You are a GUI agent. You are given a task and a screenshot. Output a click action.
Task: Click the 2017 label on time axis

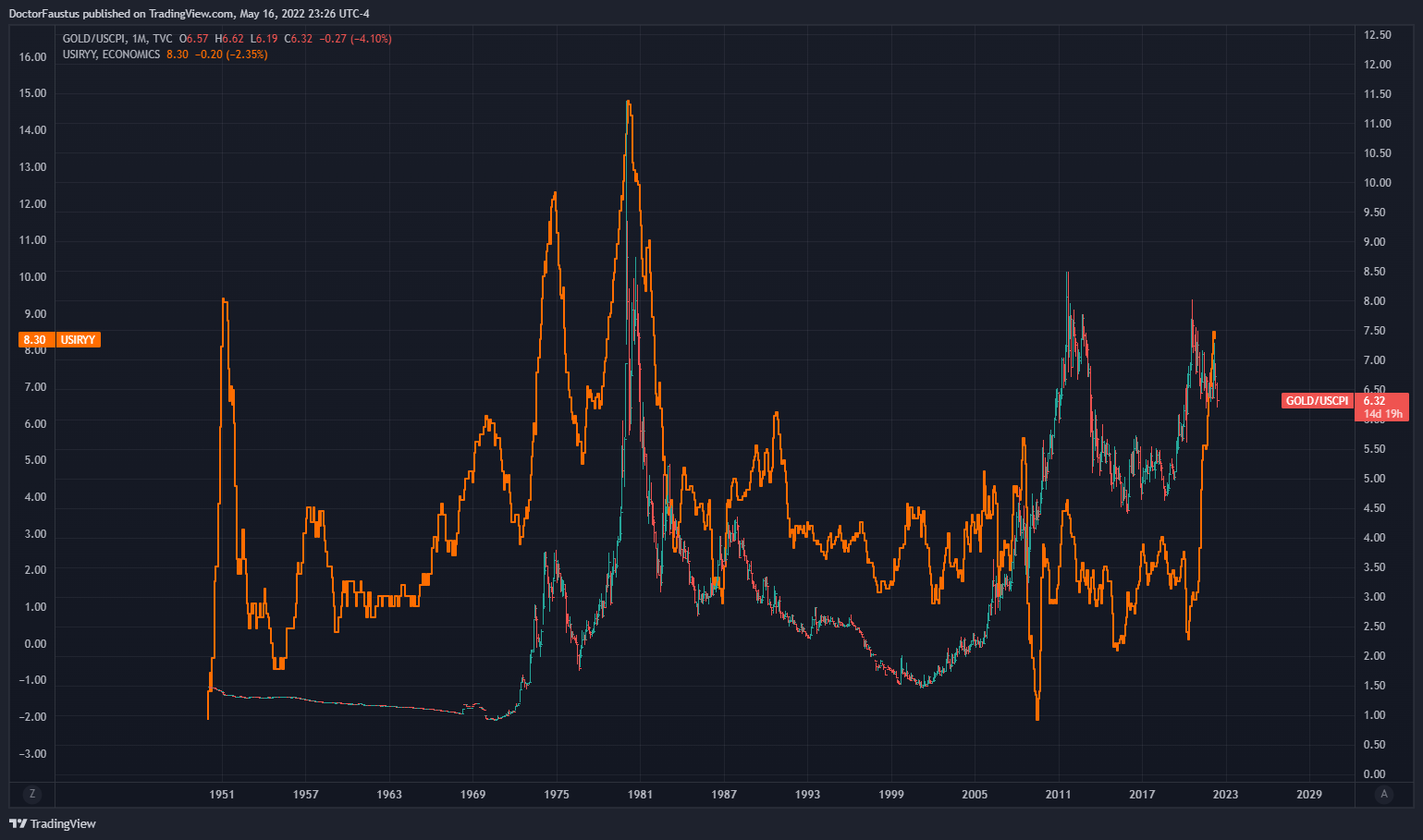tap(1142, 794)
